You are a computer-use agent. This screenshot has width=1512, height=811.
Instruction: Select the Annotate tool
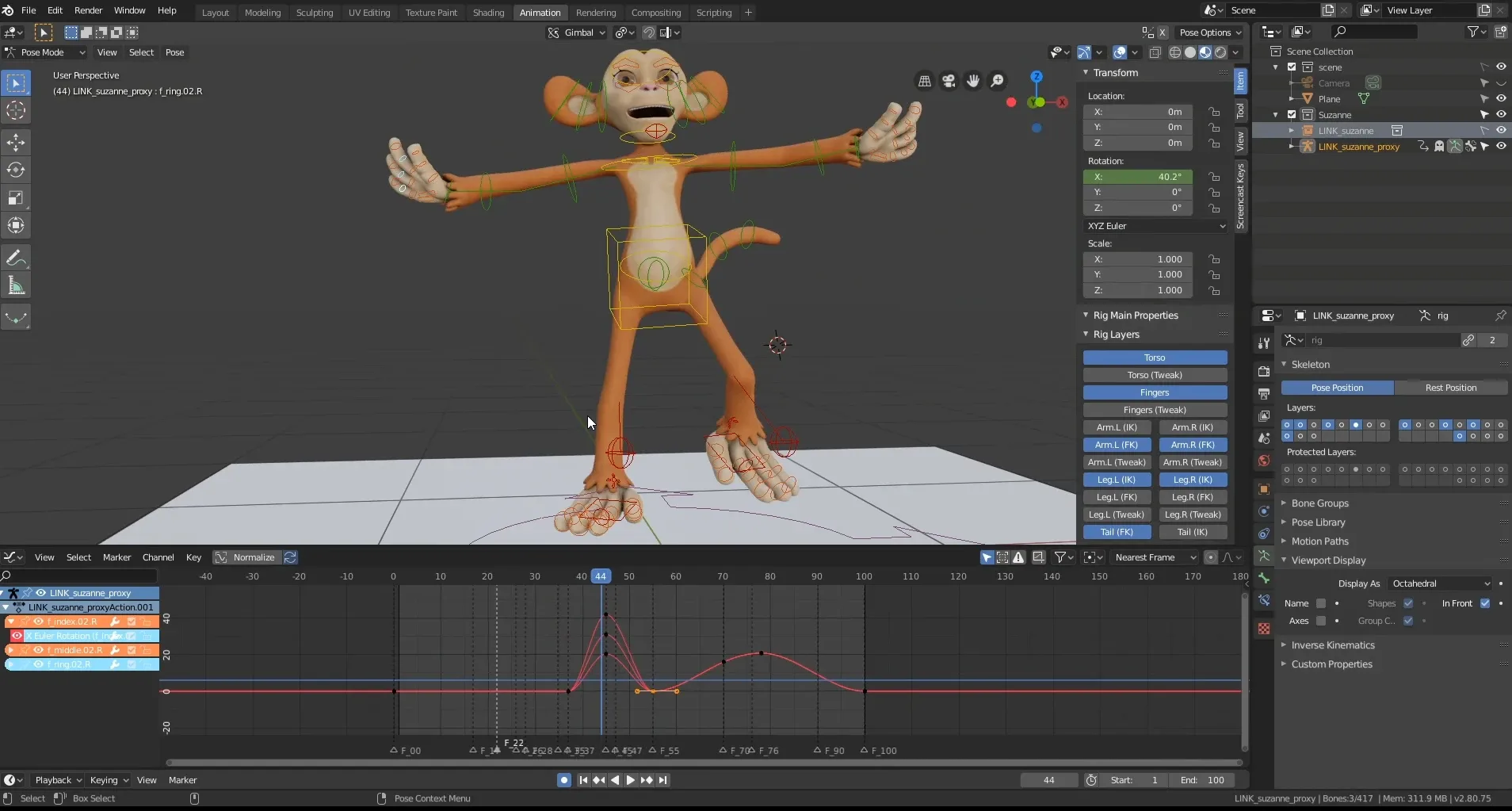click(x=16, y=257)
